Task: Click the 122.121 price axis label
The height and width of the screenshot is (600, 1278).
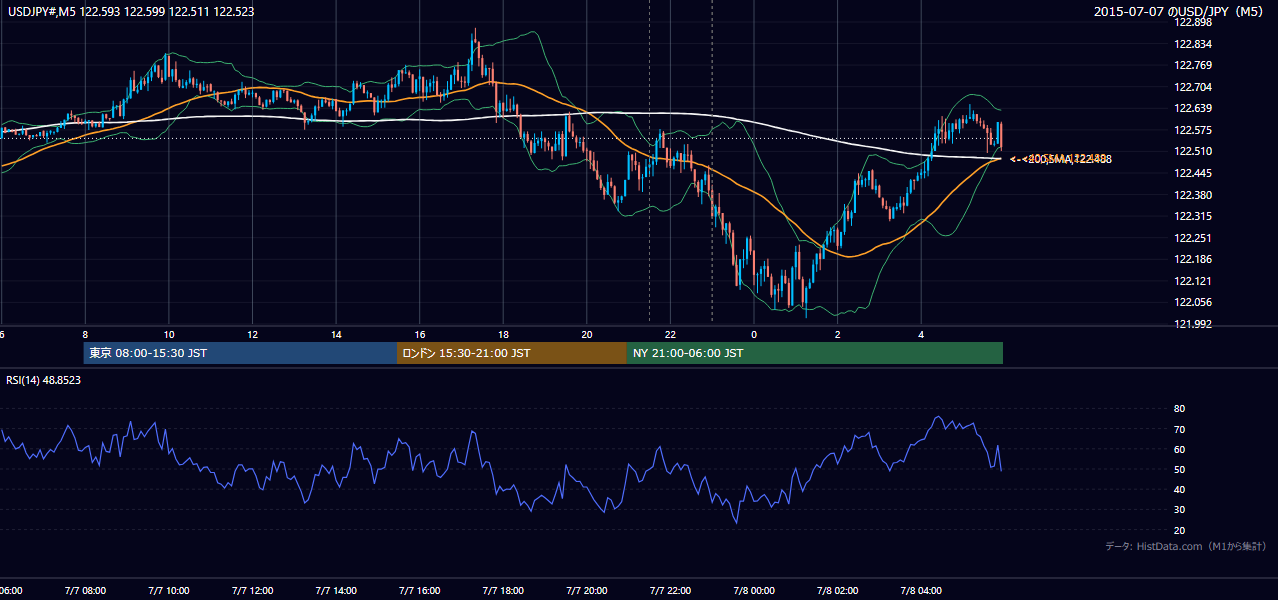Action: pos(1191,281)
